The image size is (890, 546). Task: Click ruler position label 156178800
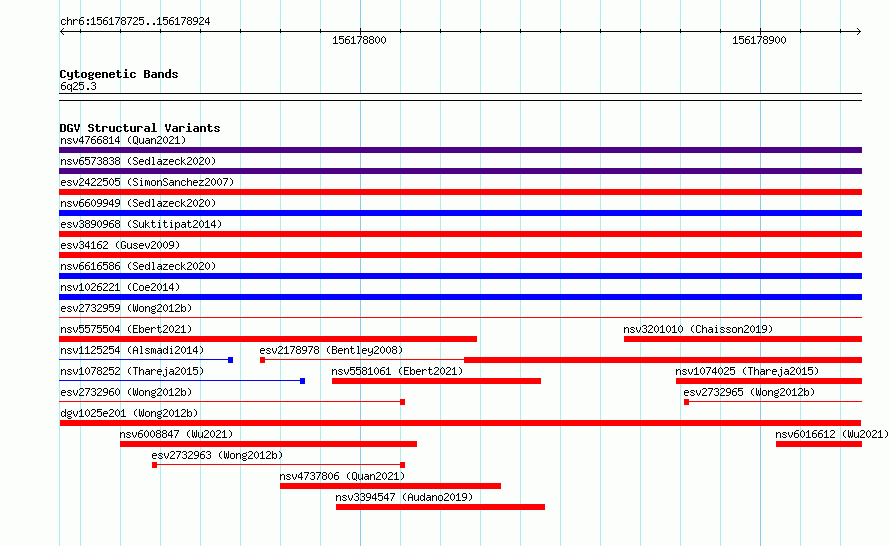click(x=359, y=40)
